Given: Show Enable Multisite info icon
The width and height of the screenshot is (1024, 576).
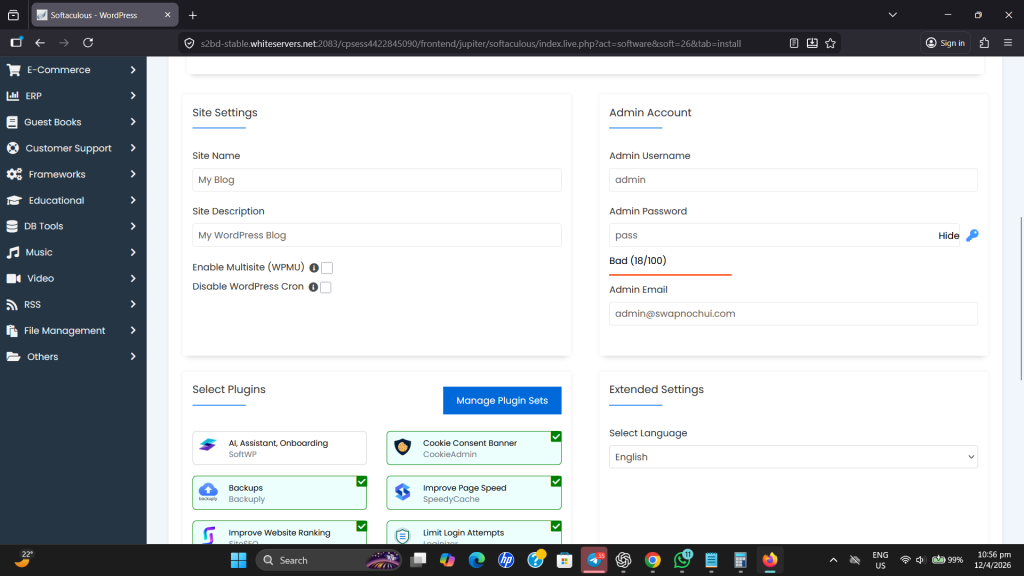Looking at the screenshot, I should click(x=314, y=268).
